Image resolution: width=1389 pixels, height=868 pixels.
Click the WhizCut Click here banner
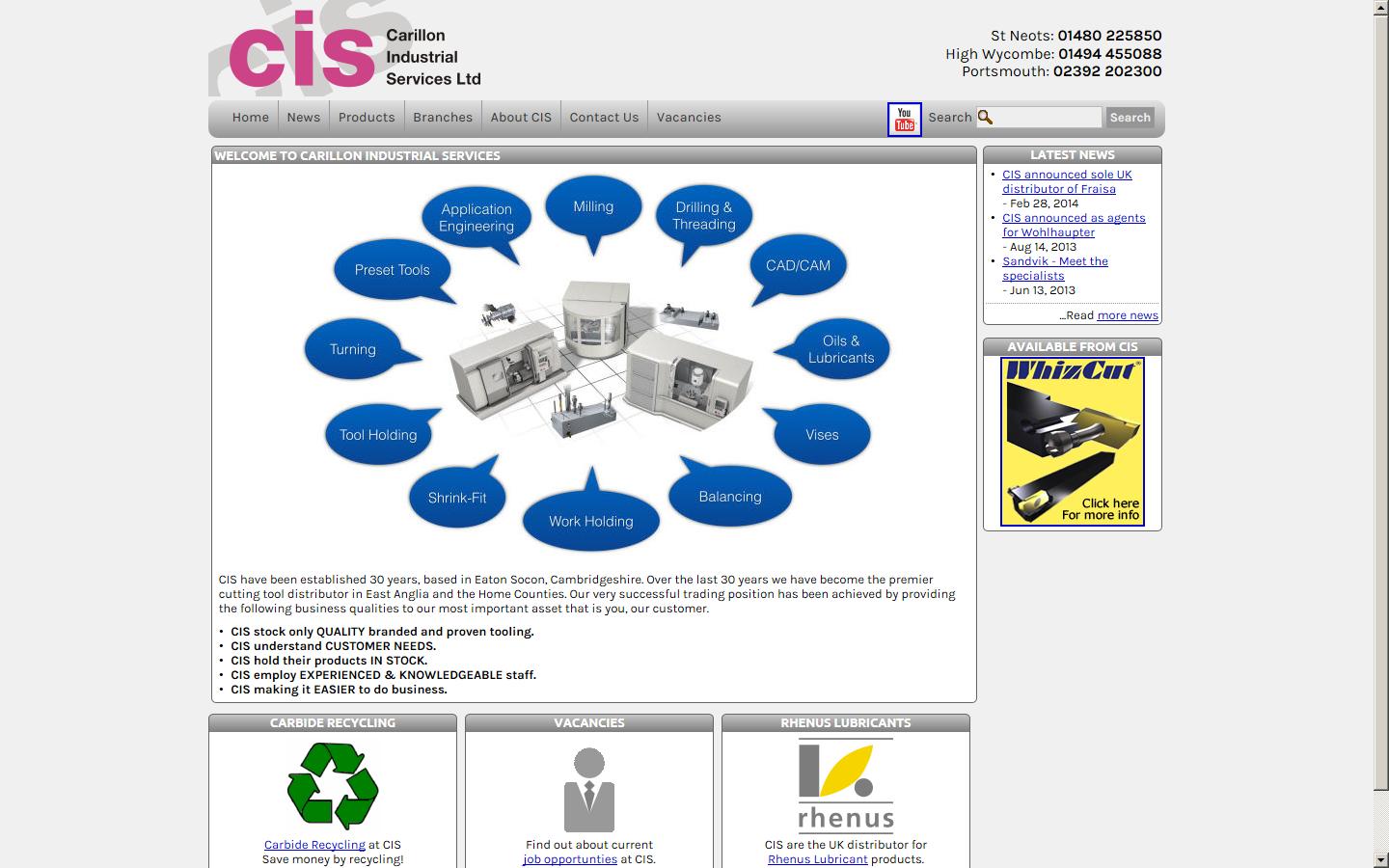(x=1072, y=442)
